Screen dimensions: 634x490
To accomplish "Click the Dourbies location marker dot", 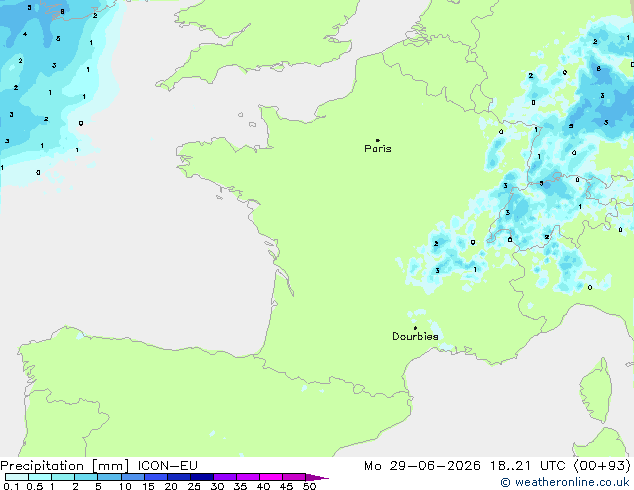I will 415,328.
